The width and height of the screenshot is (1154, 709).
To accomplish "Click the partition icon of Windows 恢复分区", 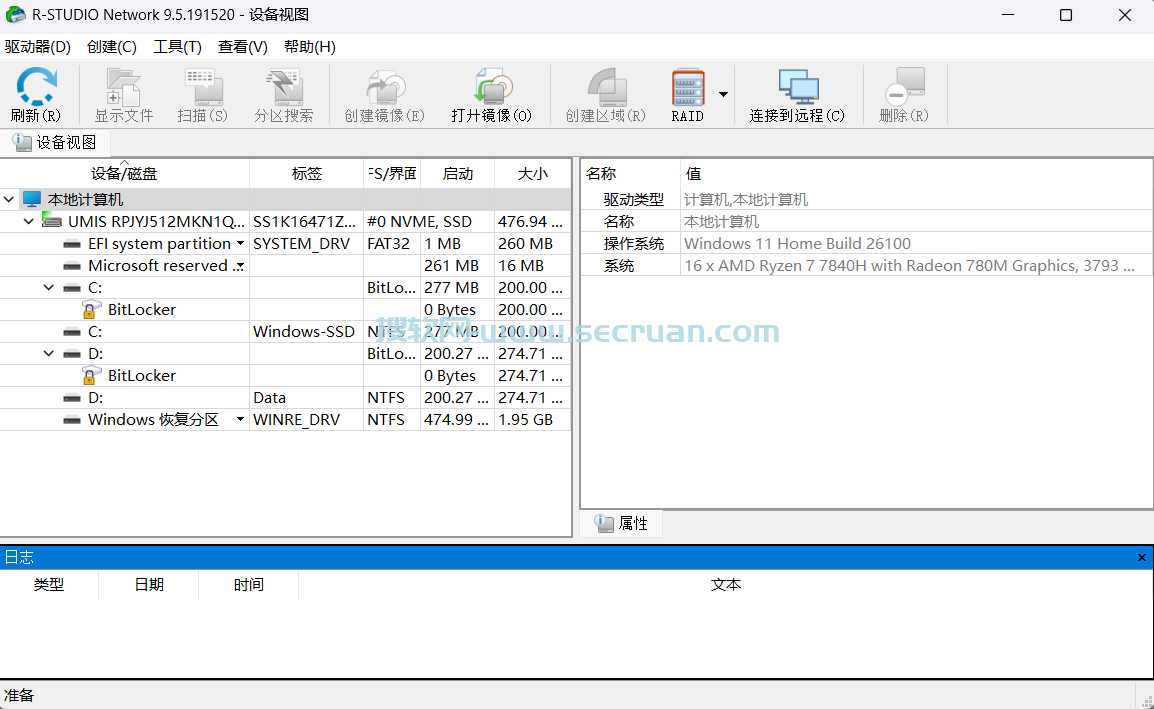I will coord(72,420).
